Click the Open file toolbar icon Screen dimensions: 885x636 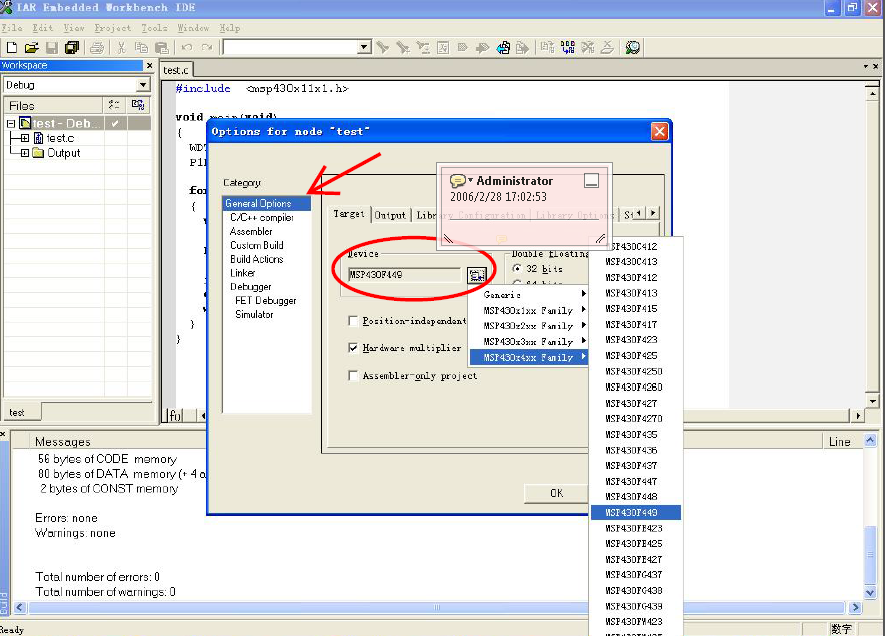32,48
